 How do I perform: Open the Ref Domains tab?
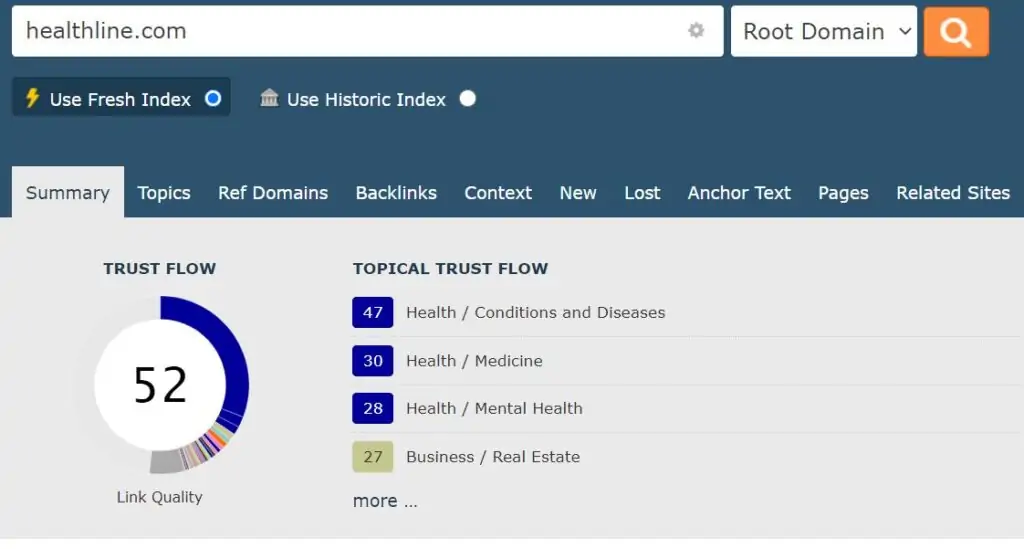click(273, 193)
